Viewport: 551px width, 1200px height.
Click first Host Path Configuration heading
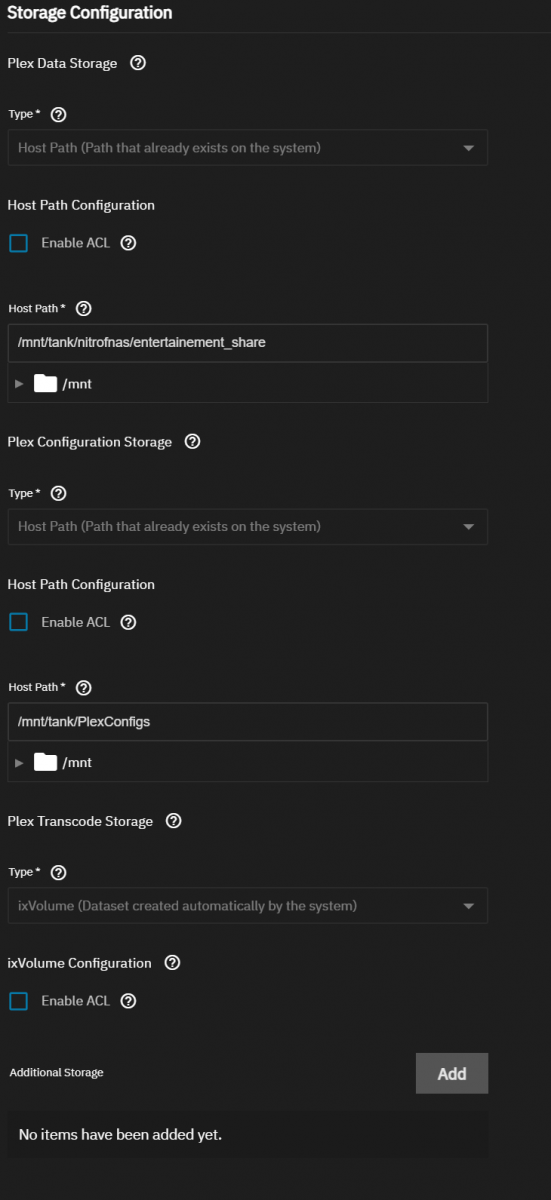click(x=81, y=205)
